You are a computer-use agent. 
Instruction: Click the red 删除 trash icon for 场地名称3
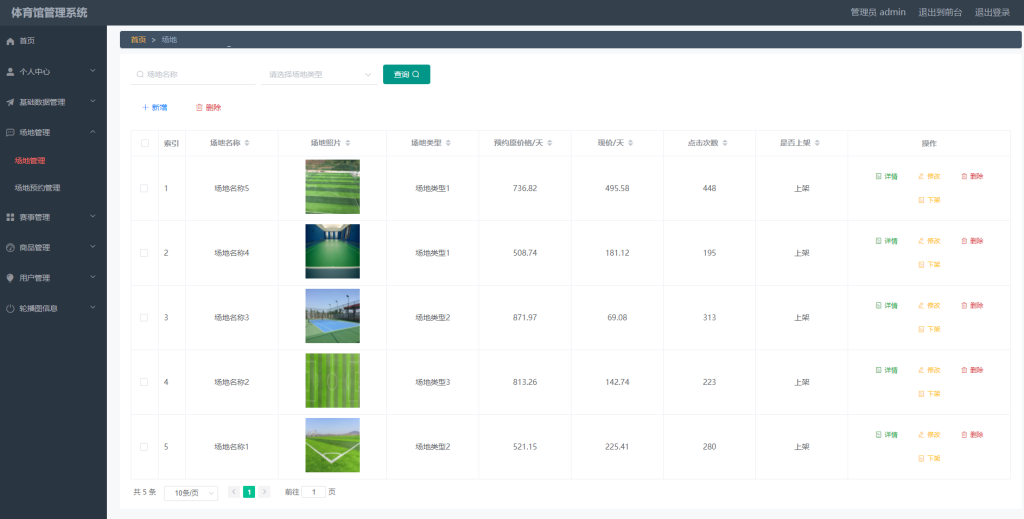pyautogui.click(x=965, y=306)
